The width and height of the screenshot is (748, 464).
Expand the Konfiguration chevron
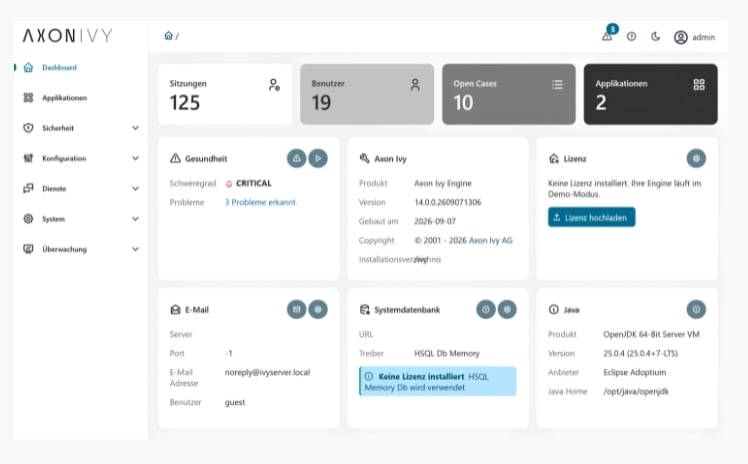[x=135, y=158]
